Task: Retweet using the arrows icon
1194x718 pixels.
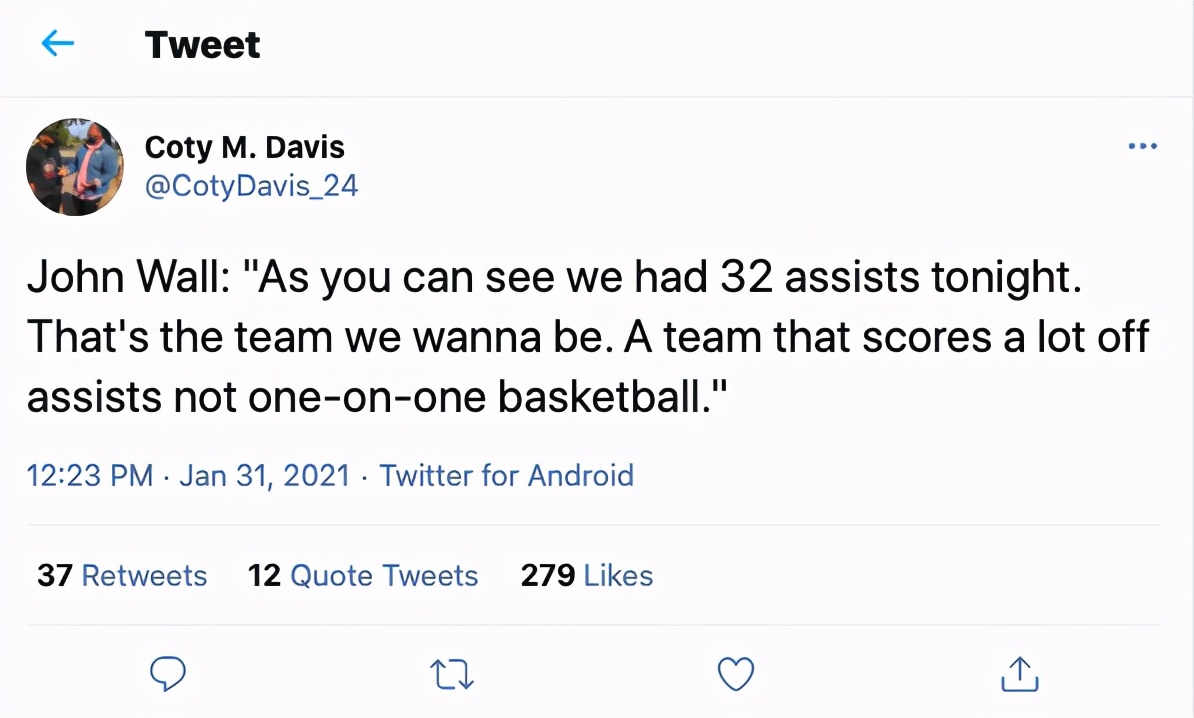Action: [x=453, y=675]
